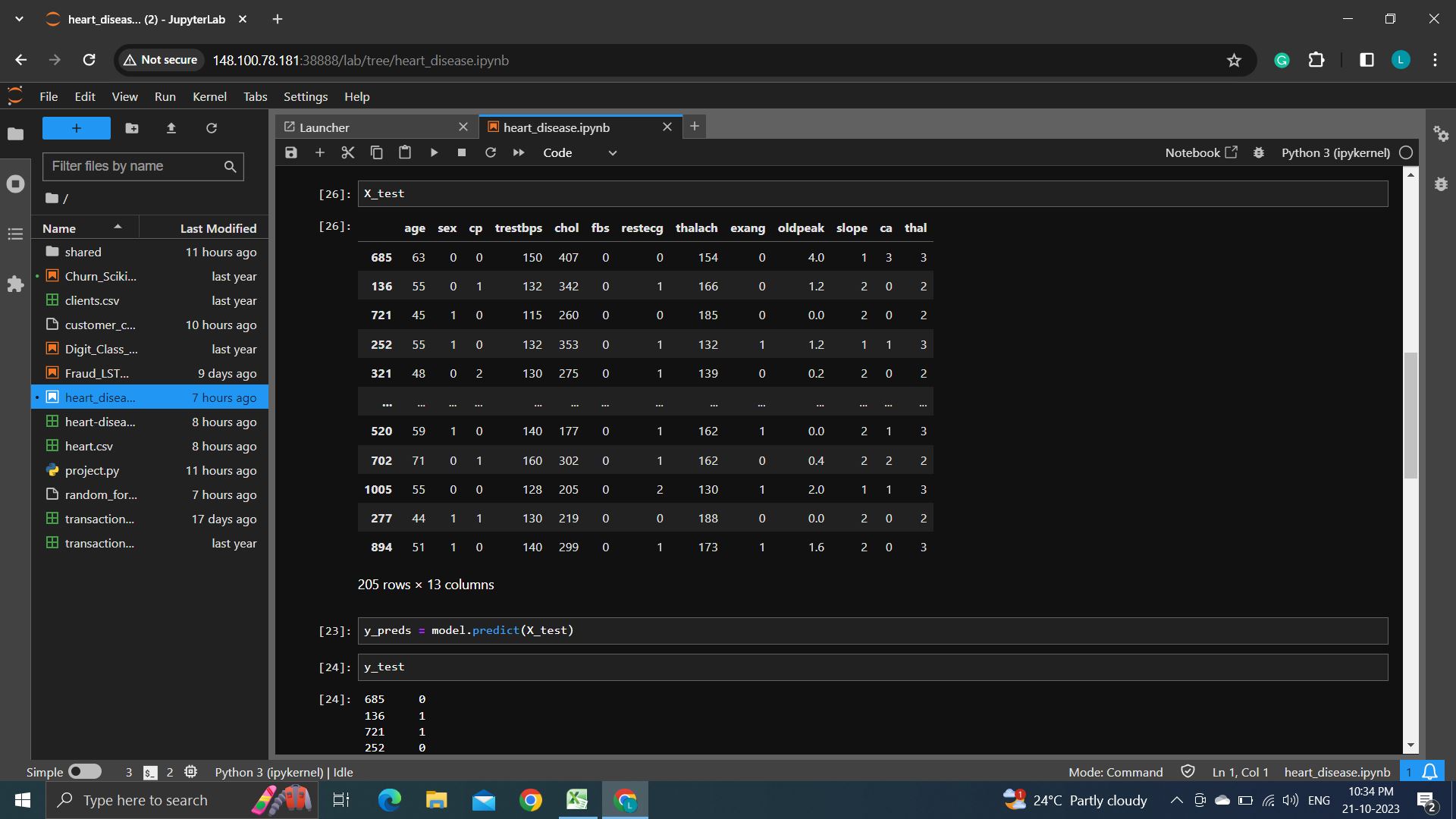Screen dimensions: 1456x819
Task: Open the Kernel menu
Action: coord(209,96)
